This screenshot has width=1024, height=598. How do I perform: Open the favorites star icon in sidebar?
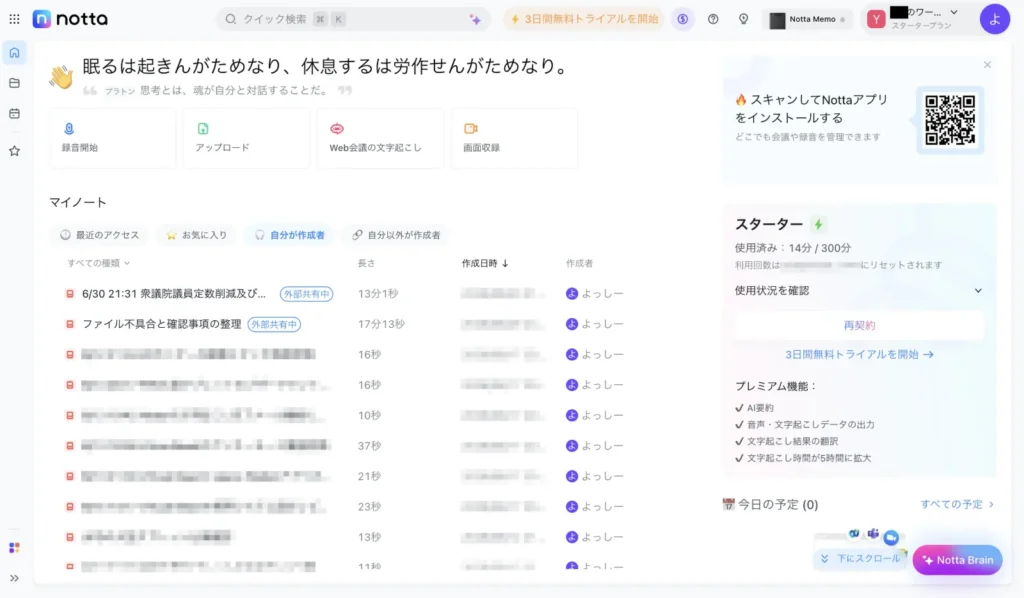coord(14,151)
